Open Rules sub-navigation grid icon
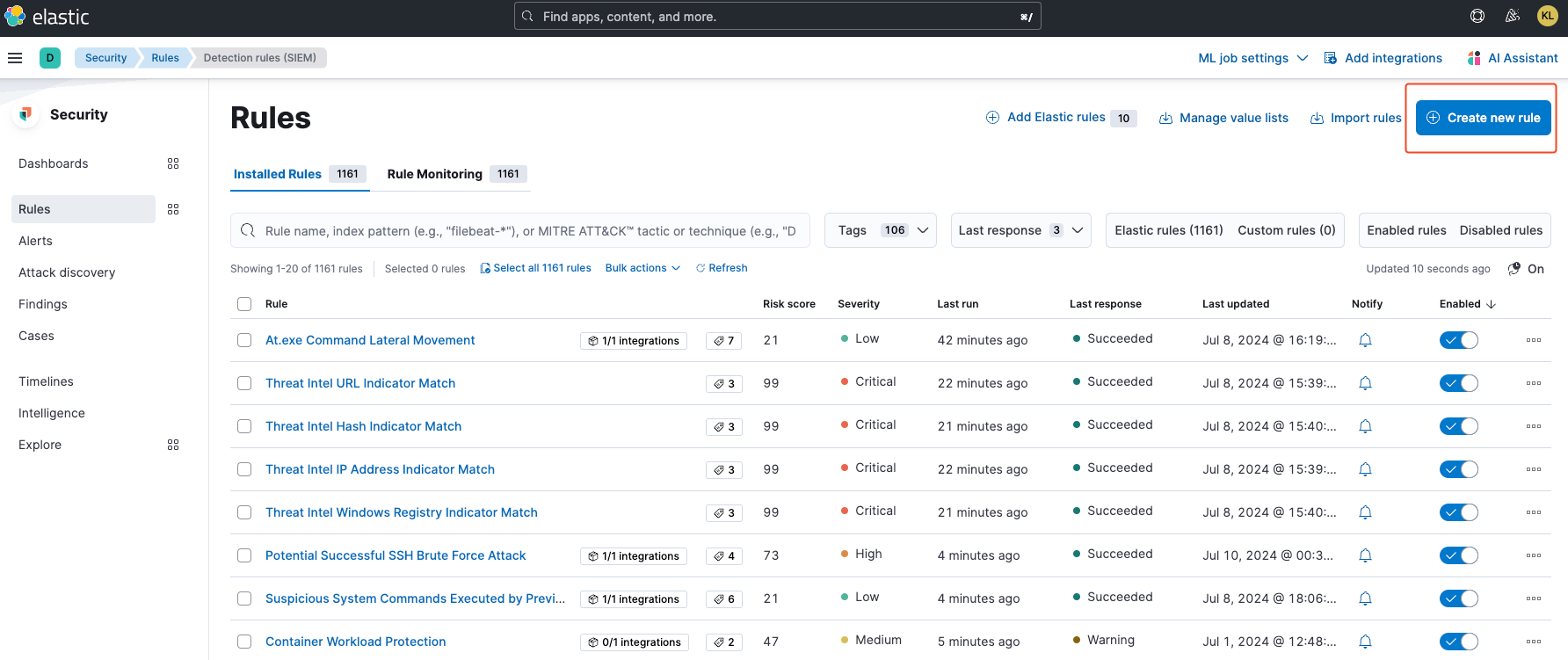This screenshot has width=1568, height=660. tap(173, 209)
